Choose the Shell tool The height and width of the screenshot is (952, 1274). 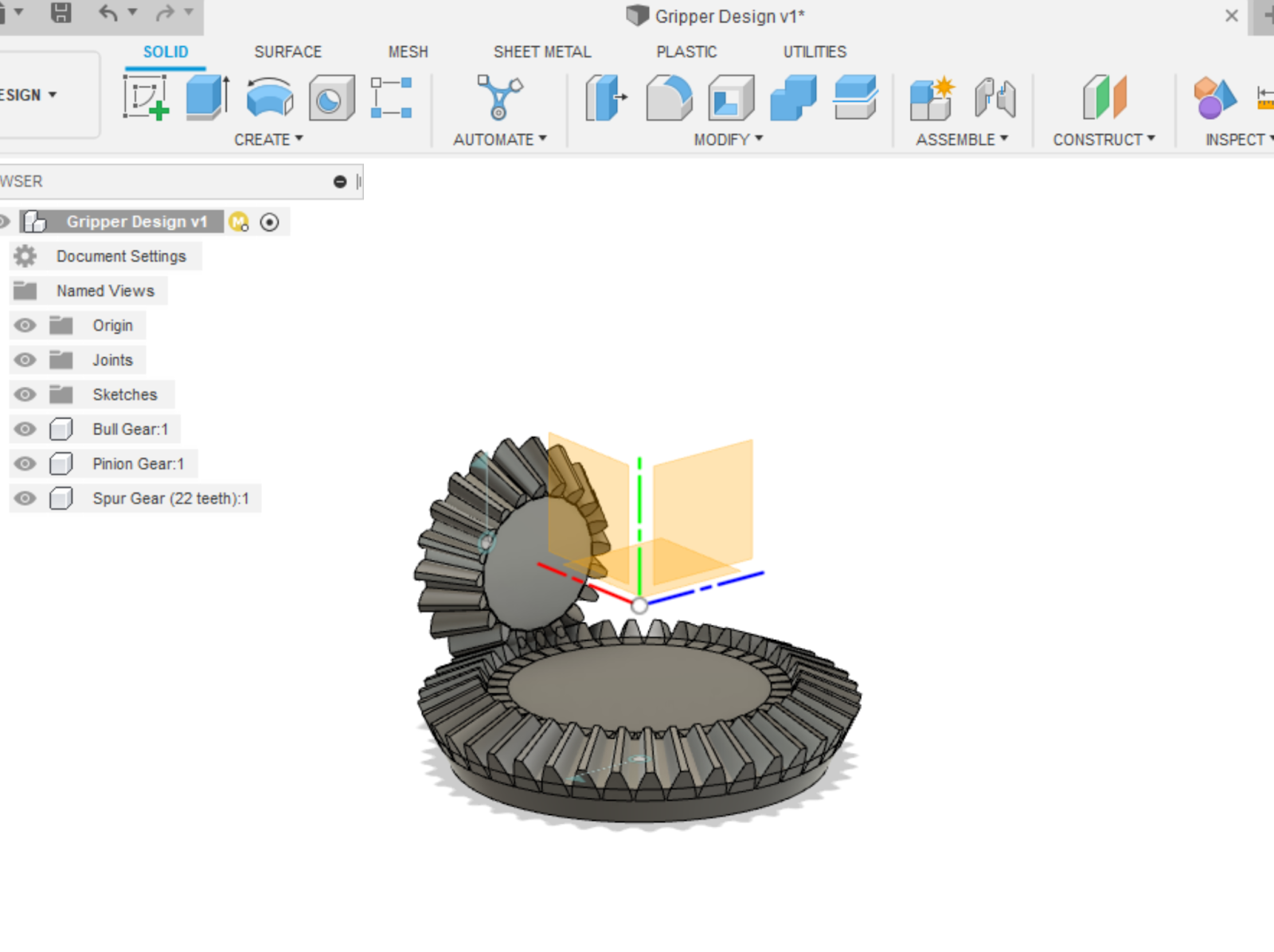(x=731, y=97)
